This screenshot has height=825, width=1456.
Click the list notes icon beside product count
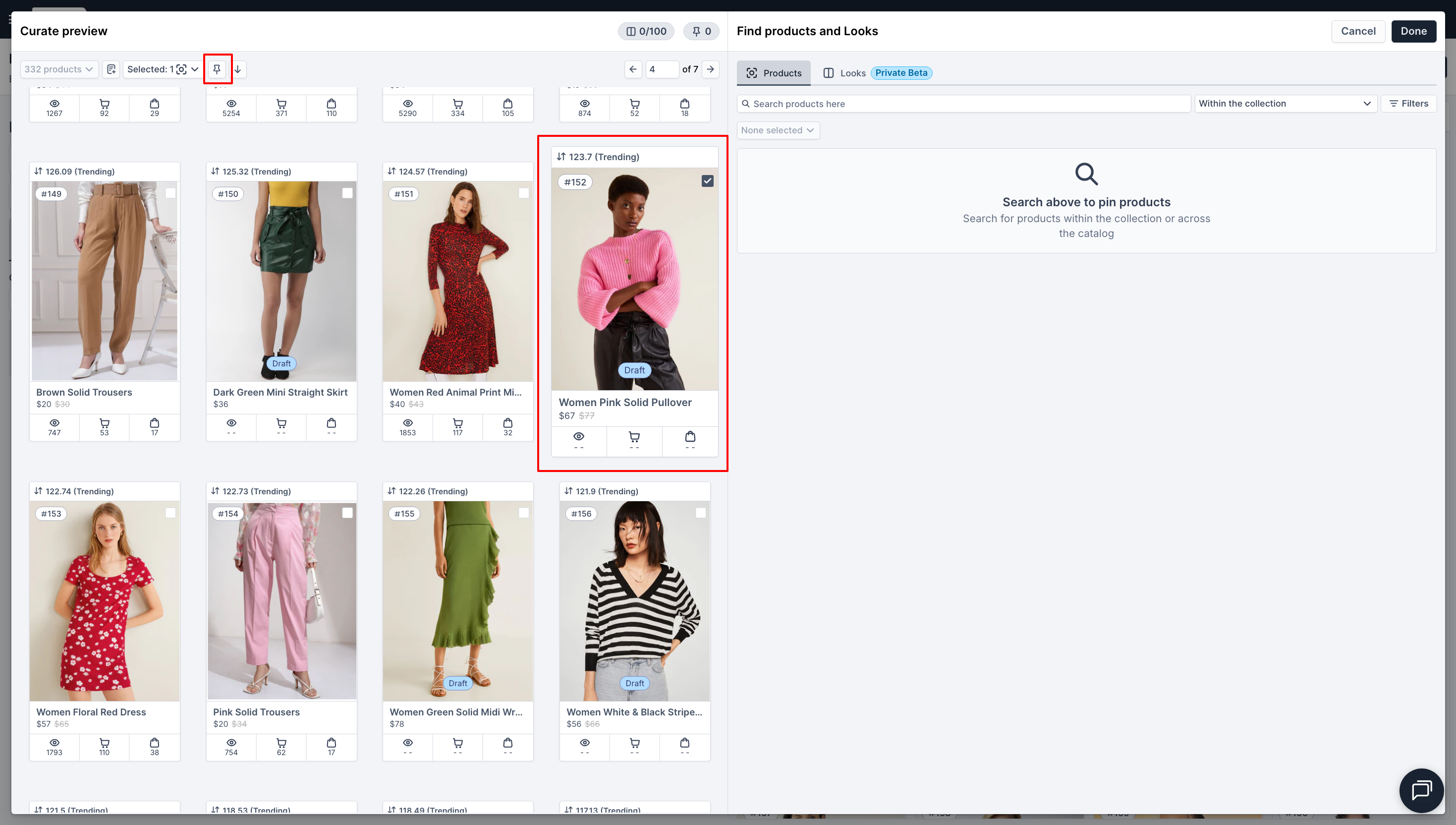111,69
